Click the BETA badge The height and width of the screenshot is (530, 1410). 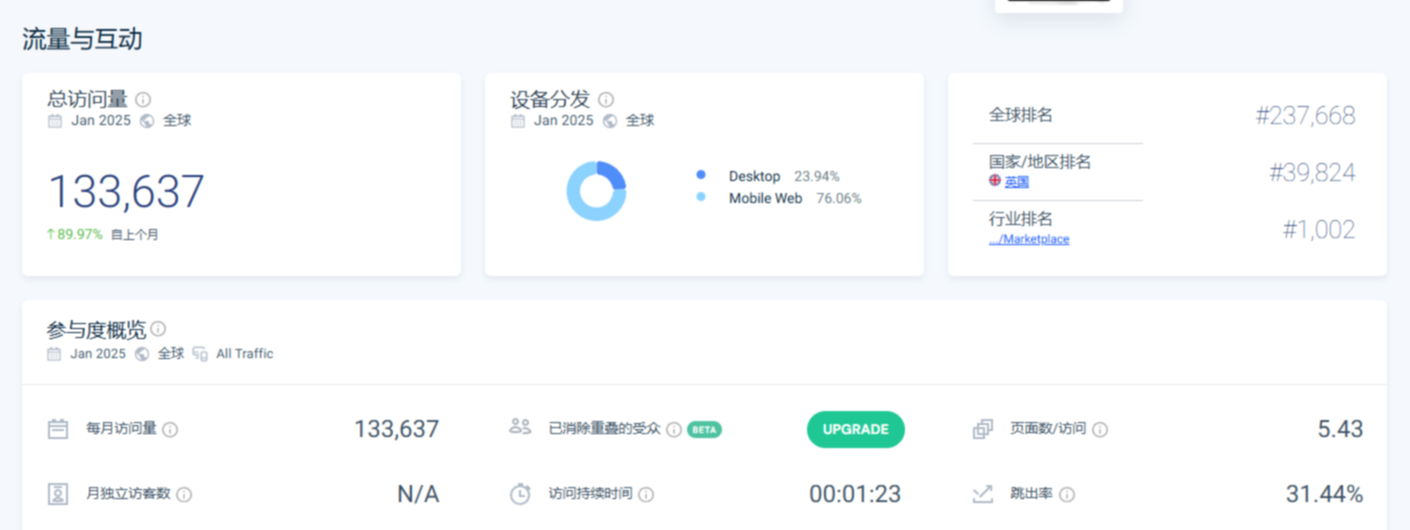coord(704,430)
